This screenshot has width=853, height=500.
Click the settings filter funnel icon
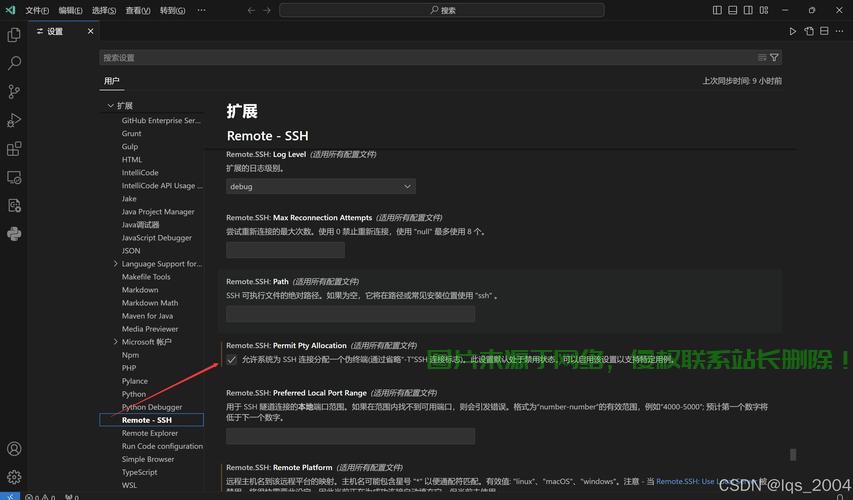(775, 58)
